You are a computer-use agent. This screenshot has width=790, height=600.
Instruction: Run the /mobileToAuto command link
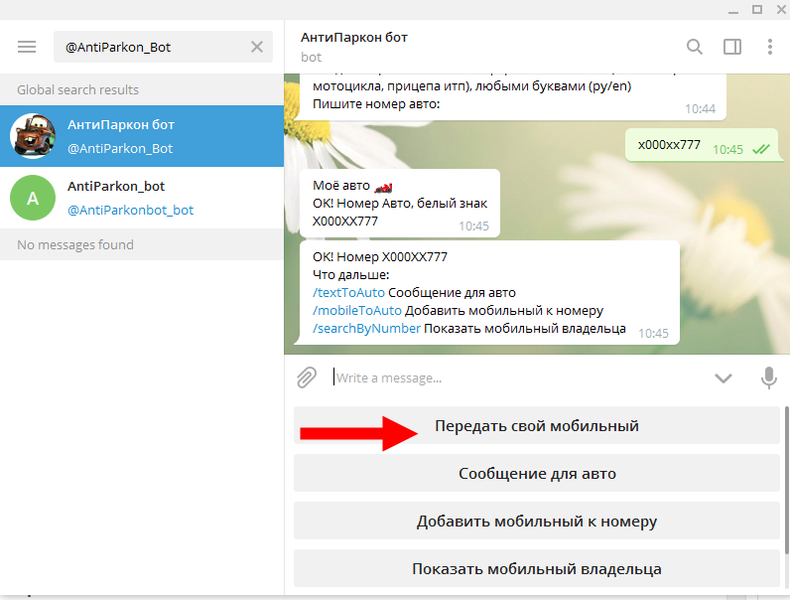357,310
